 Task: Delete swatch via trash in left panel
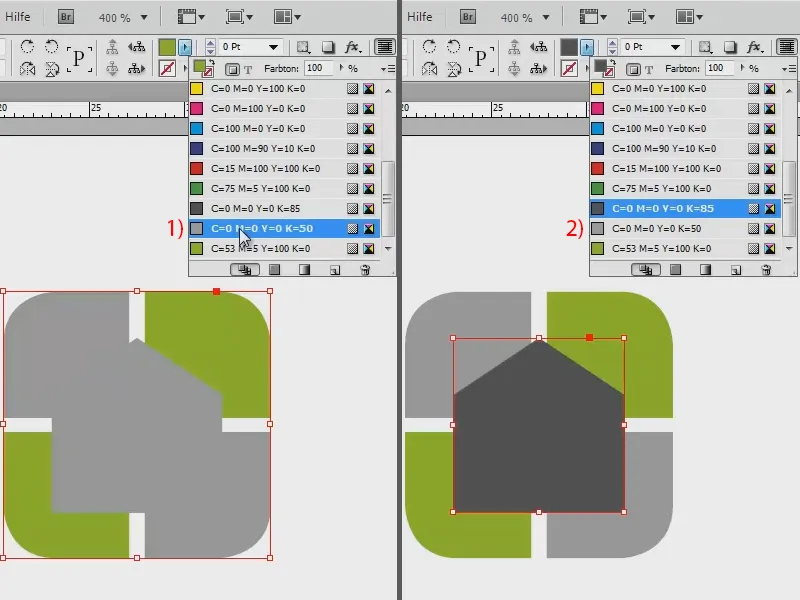click(365, 269)
